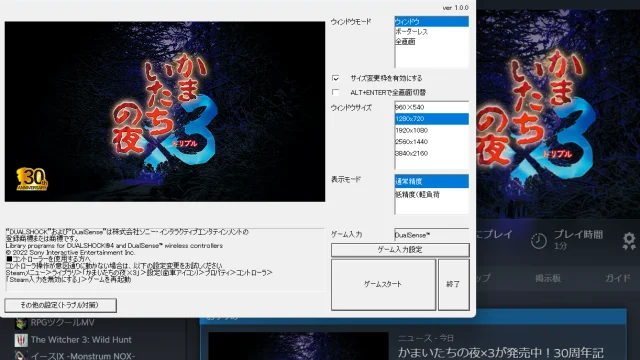Start the game with ゲームスタート

click(383, 284)
